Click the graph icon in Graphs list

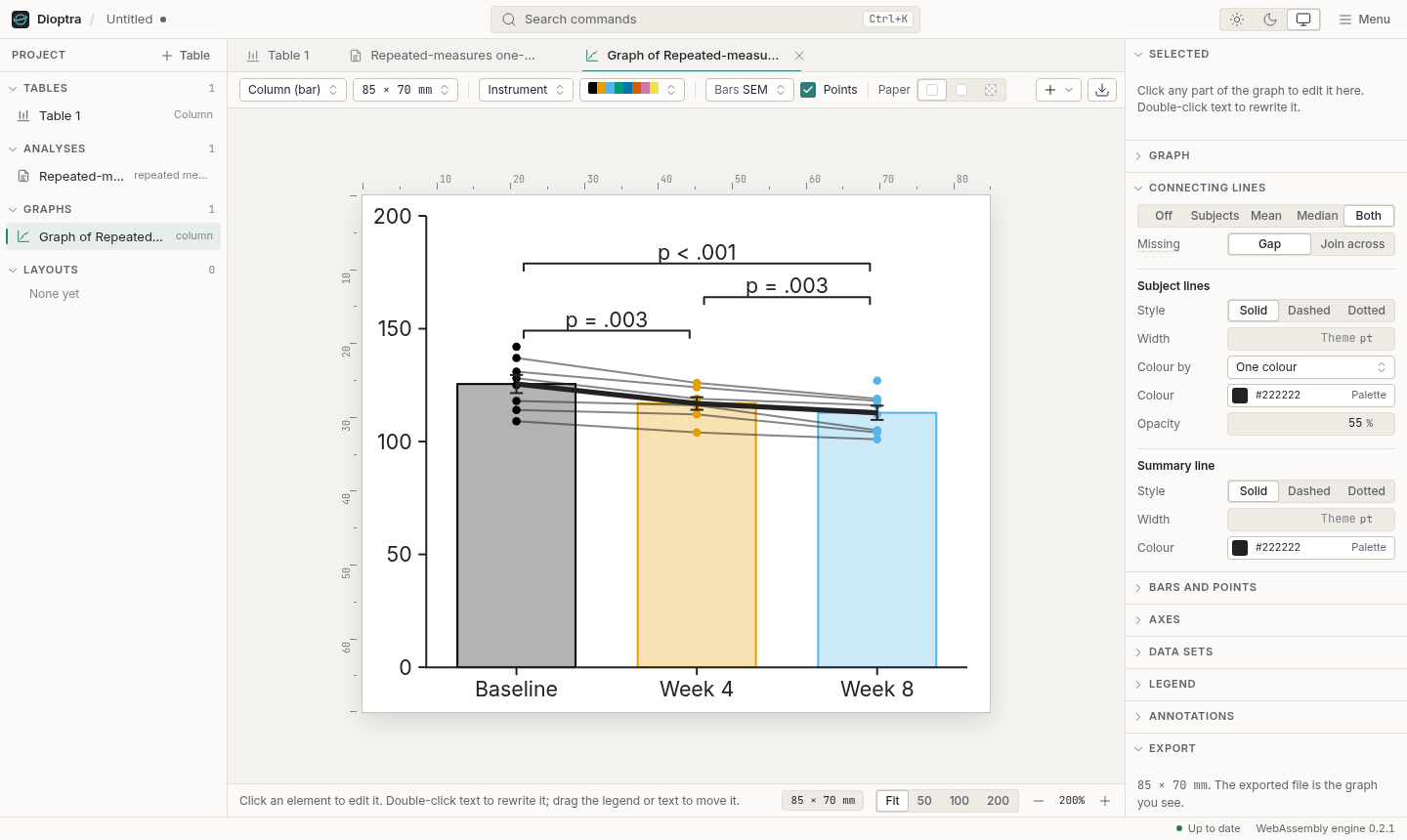coord(23,236)
